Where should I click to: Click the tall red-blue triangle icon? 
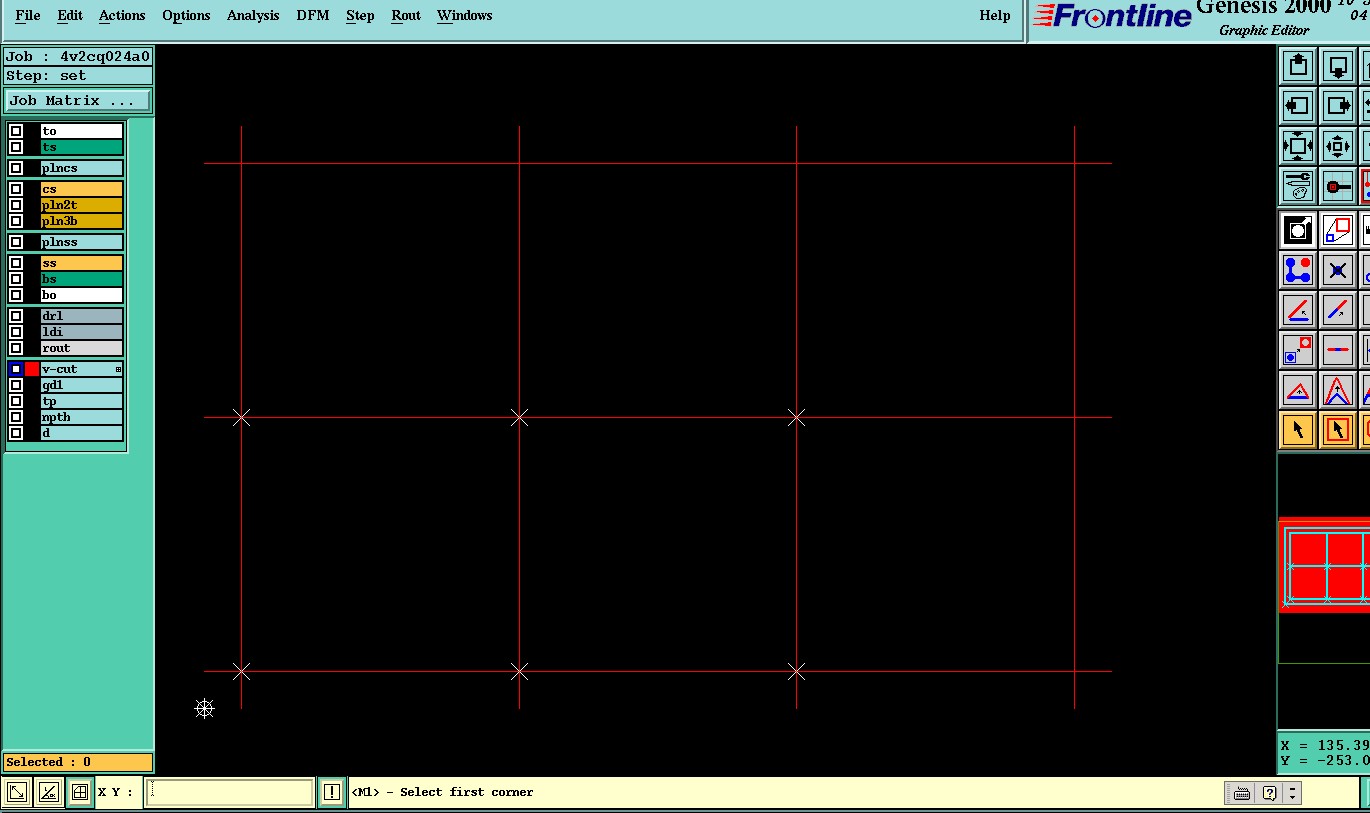[1337, 391]
